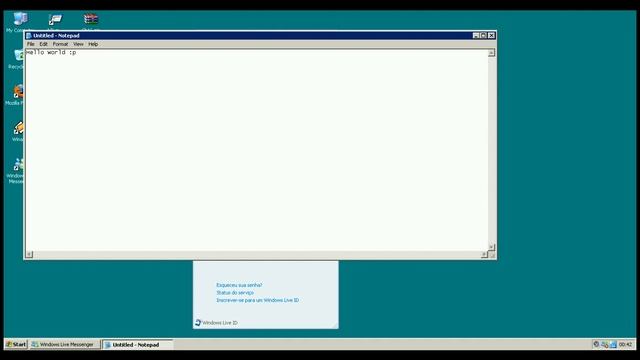Click the second system tray icon
The image size is (640, 360).
604,344
